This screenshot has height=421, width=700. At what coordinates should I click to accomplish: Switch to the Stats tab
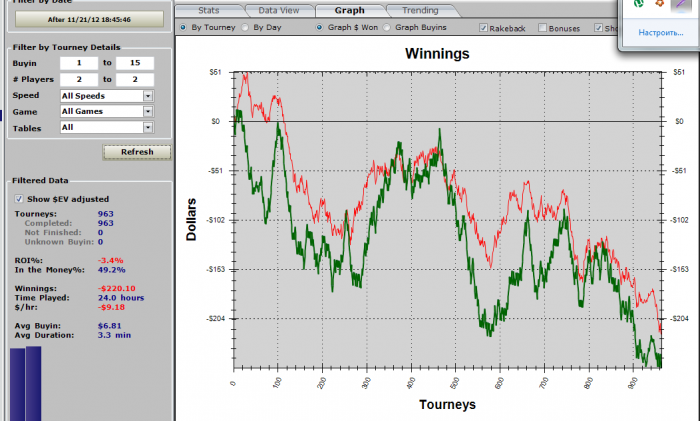point(208,10)
